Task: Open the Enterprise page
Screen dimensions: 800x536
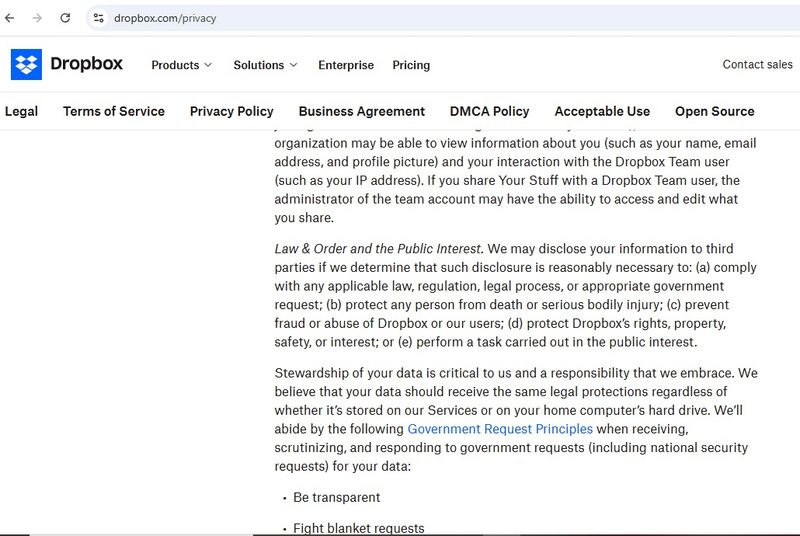Action: pos(346,65)
